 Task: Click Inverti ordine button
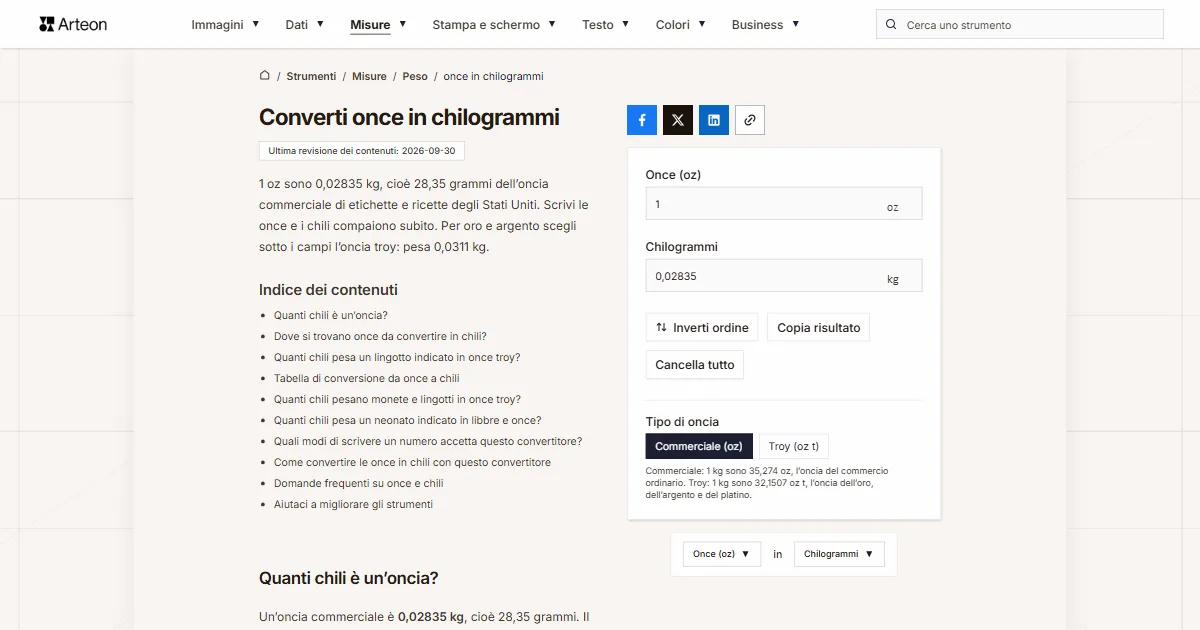click(x=702, y=328)
